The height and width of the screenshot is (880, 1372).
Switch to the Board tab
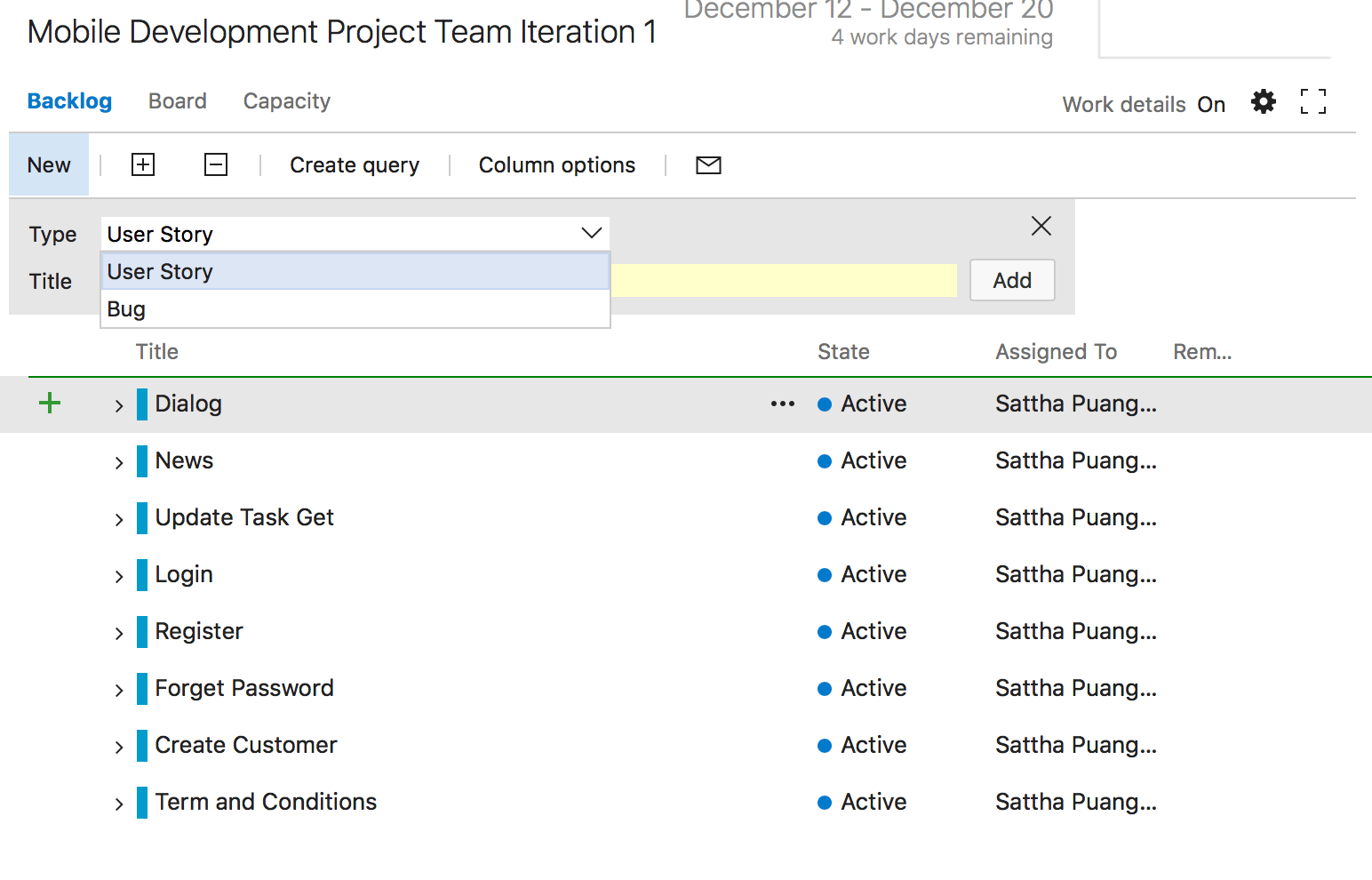coord(178,101)
